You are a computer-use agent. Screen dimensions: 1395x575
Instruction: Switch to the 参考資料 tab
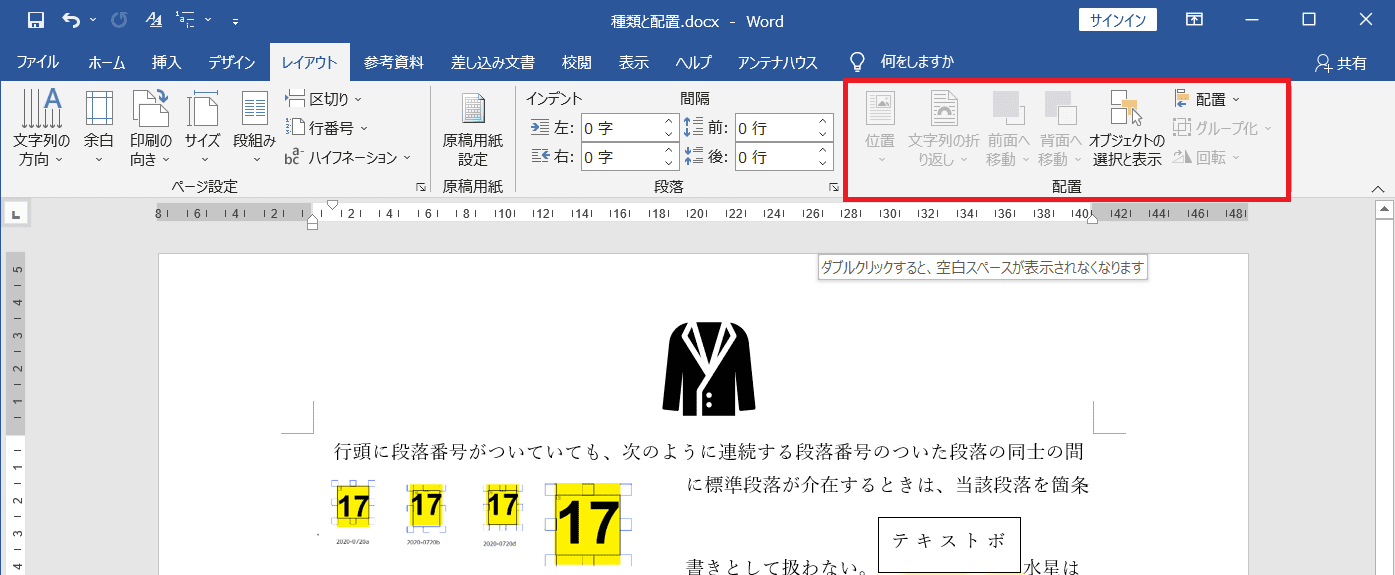[393, 62]
